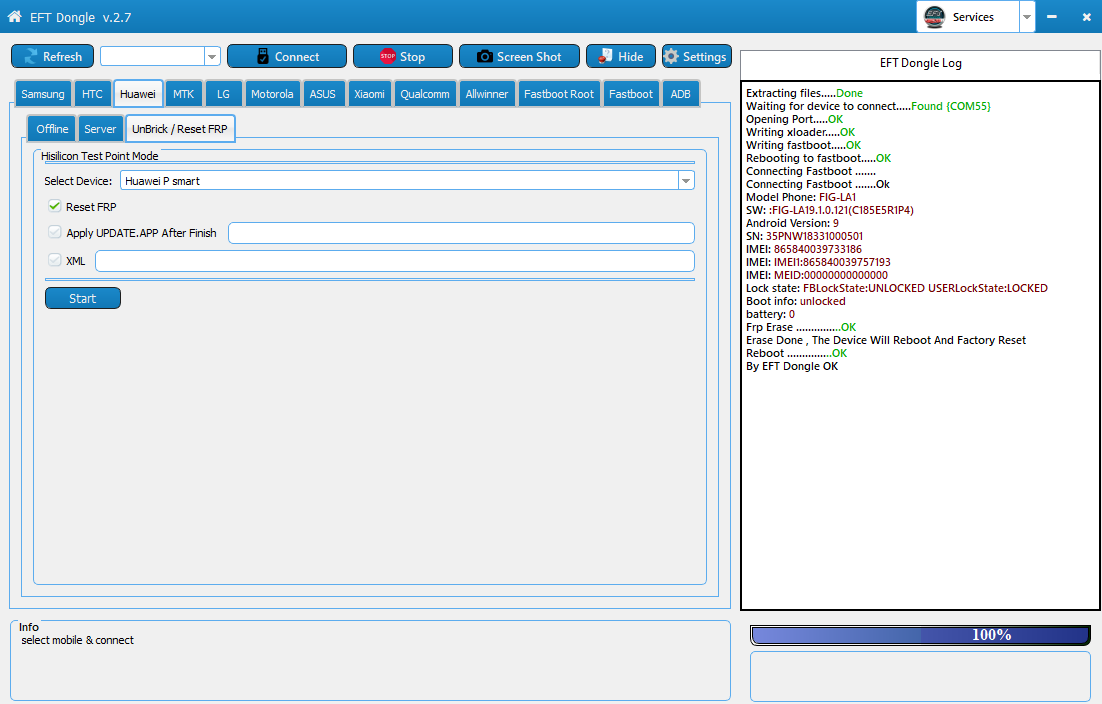Switch to the Allwinner tab
Screen dimensions: 1102x704
coord(486,93)
